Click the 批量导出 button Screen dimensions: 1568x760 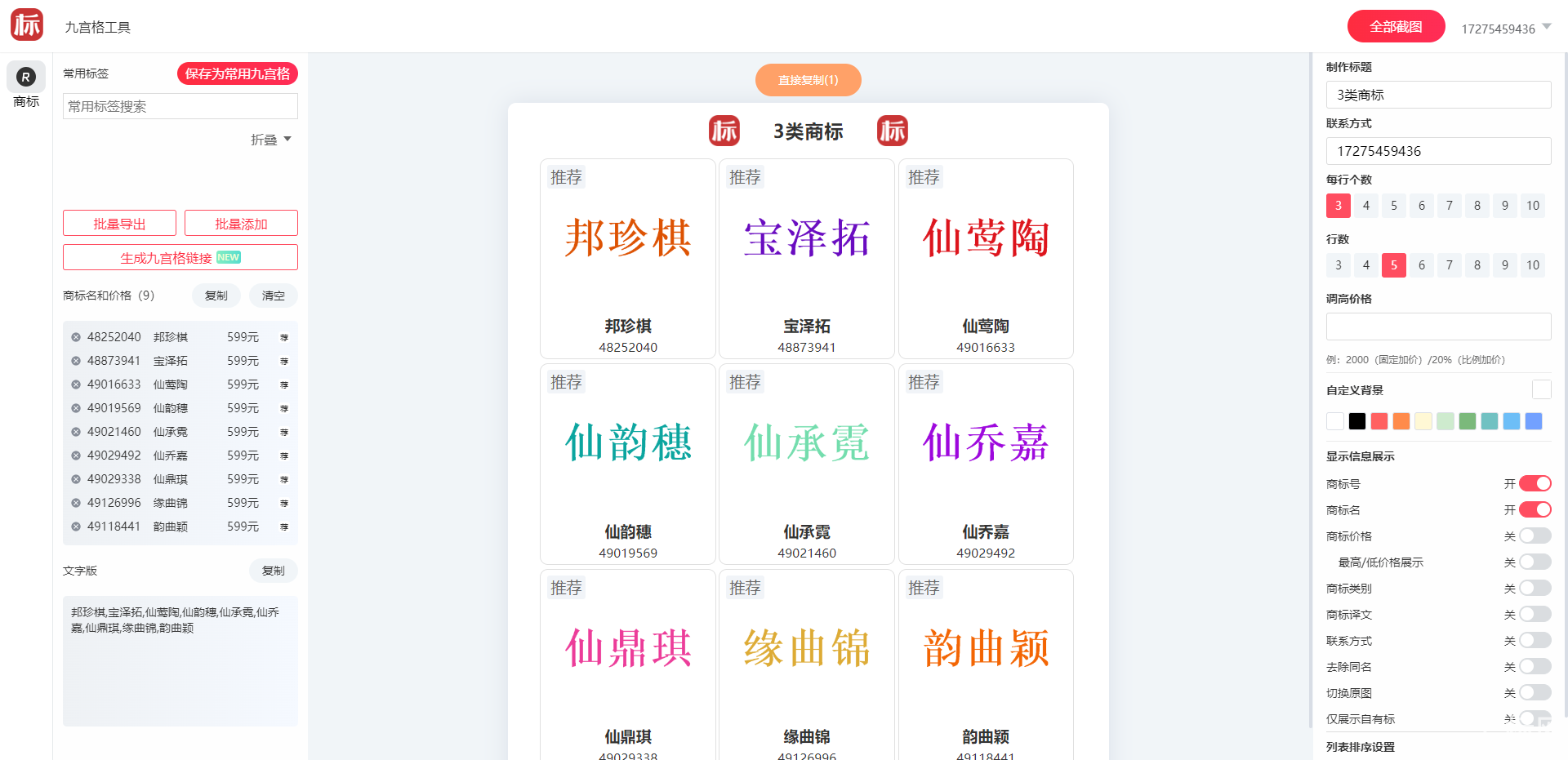(119, 224)
